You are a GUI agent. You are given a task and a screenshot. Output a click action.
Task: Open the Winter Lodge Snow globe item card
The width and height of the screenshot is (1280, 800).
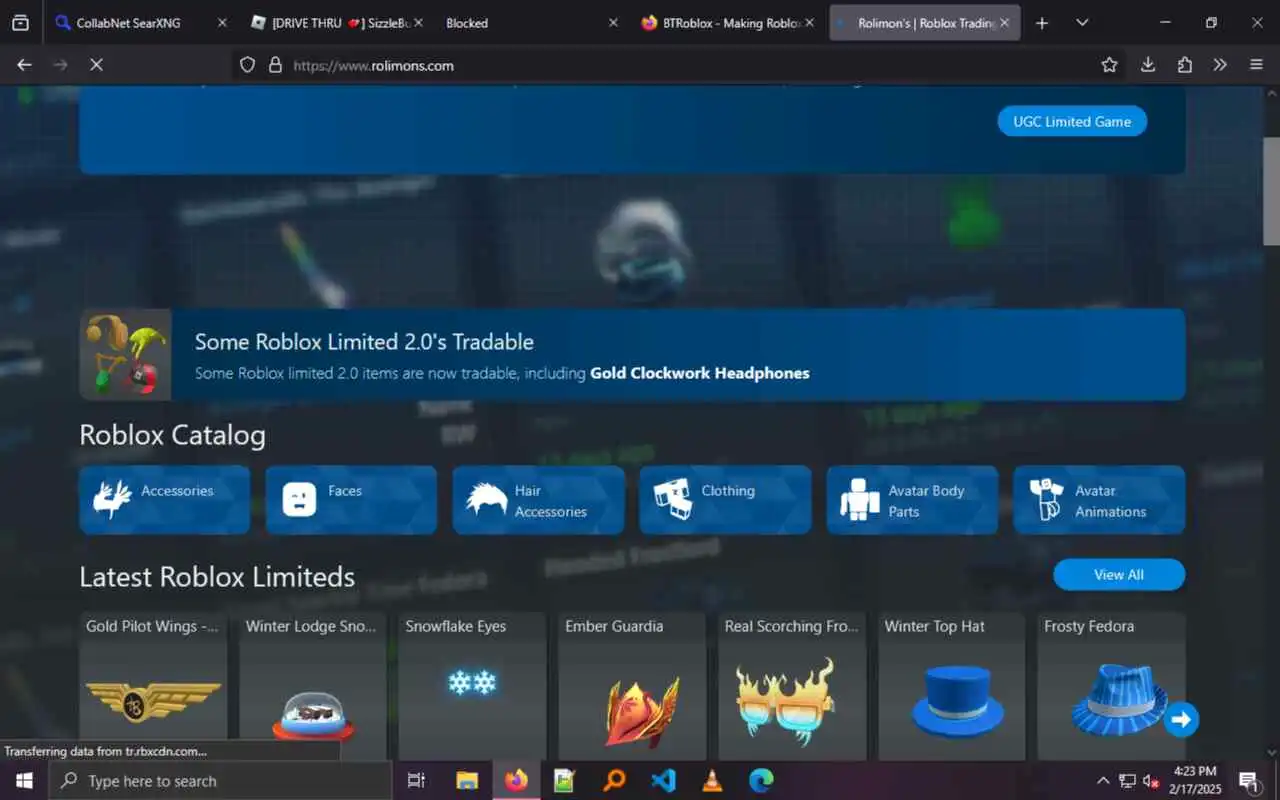(312, 687)
